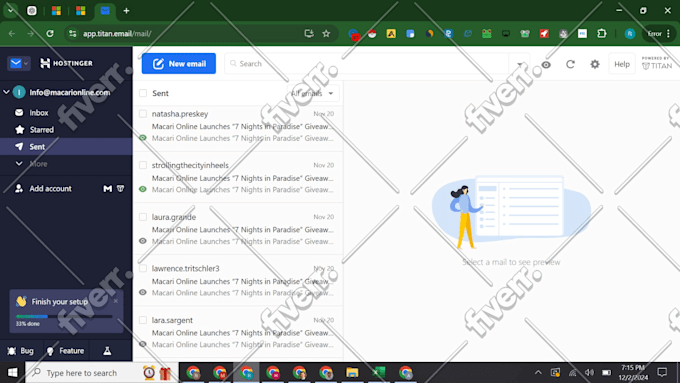Switch to the second Microsoft tab
This screenshot has width=680, height=383.
pyautogui.click(x=81, y=11)
